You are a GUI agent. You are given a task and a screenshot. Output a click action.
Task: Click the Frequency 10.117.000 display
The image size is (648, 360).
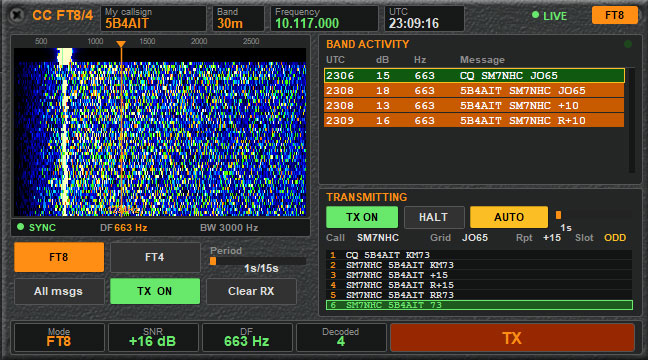tap(324, 19)
